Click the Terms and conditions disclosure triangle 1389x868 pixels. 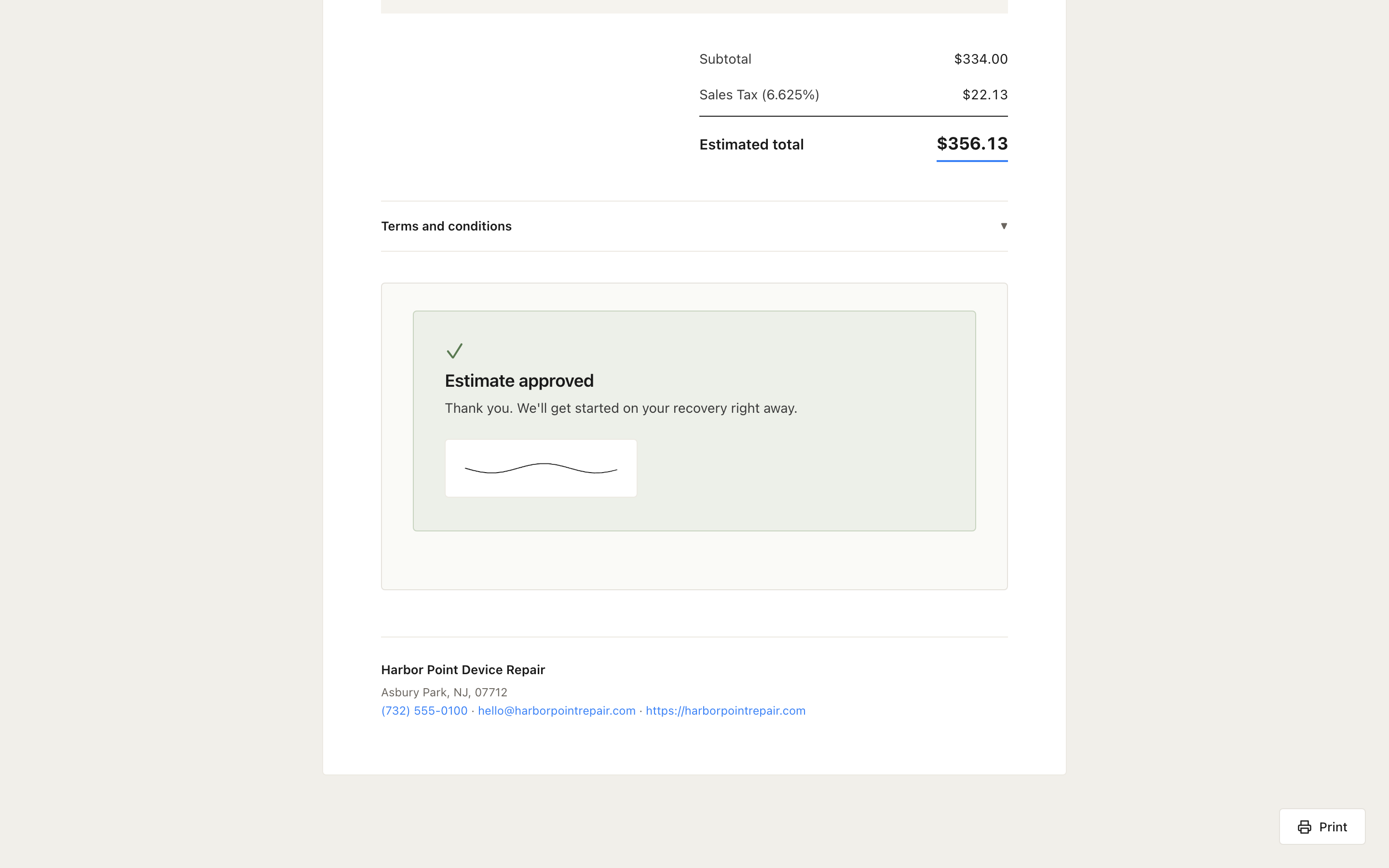pyautogui.click(x=1003, y=226)
